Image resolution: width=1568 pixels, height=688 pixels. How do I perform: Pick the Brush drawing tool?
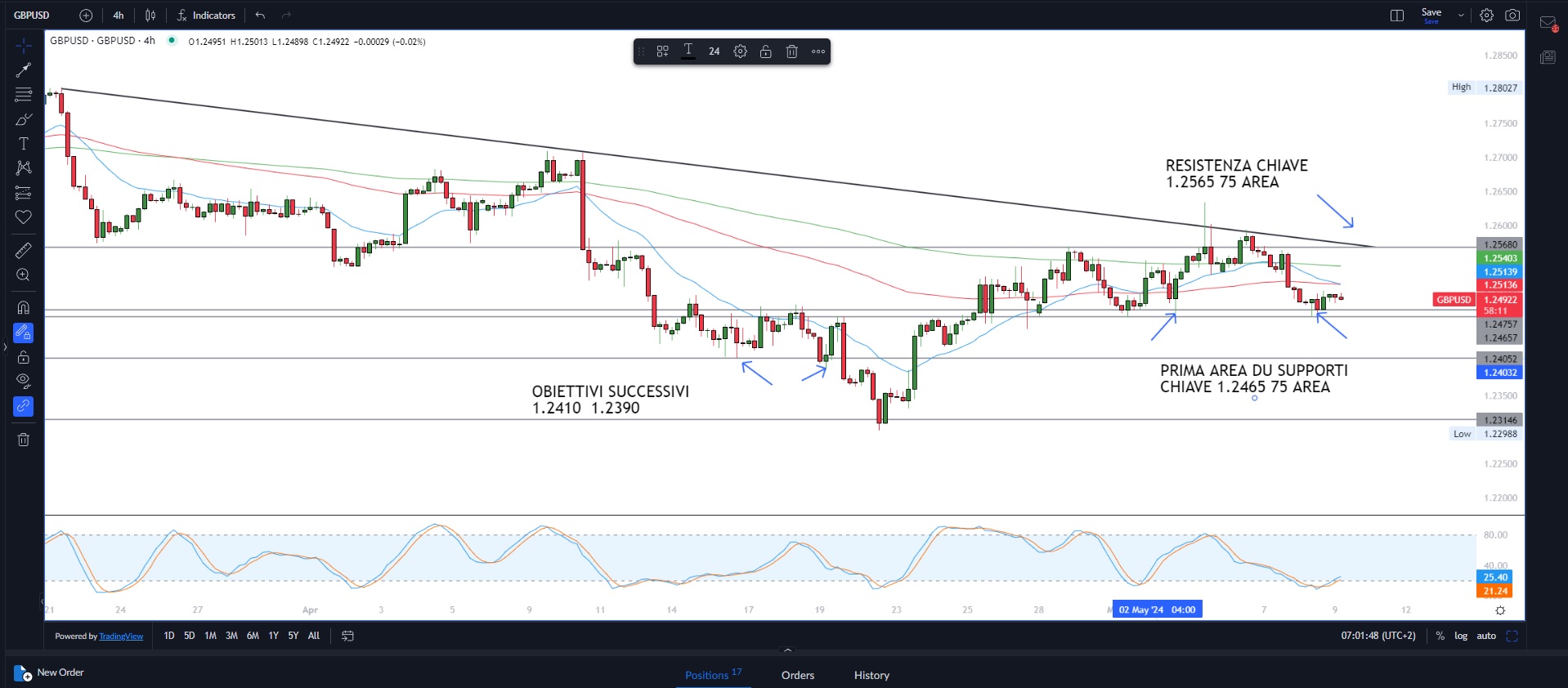point(23,119)
